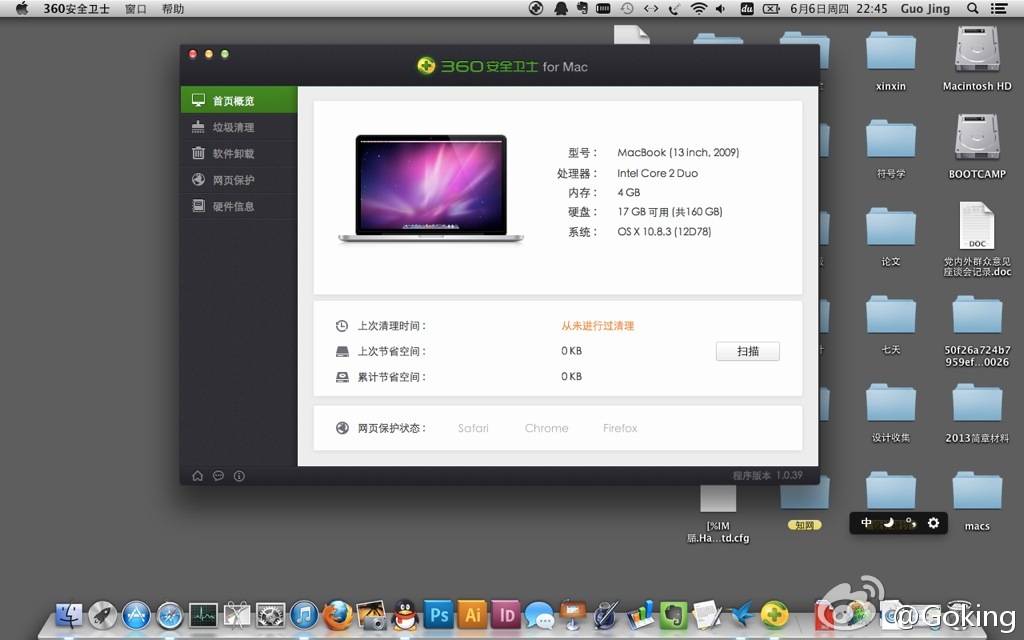Open Launchpad rocket in the Dock
This screenshot has width=1024, height=640.
[x=103, y=615]
